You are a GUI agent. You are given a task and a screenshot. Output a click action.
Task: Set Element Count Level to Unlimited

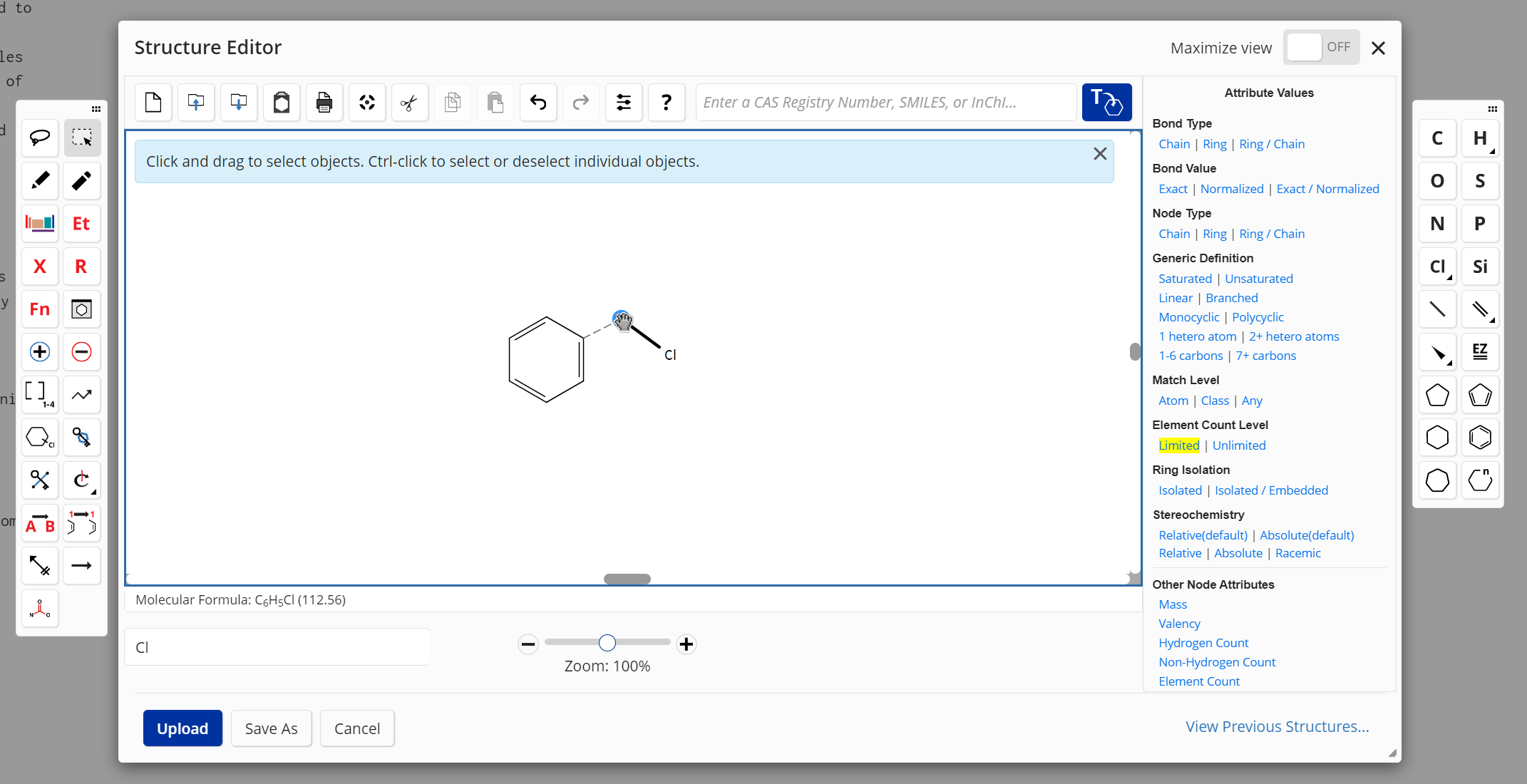[x=1239, y=445]
